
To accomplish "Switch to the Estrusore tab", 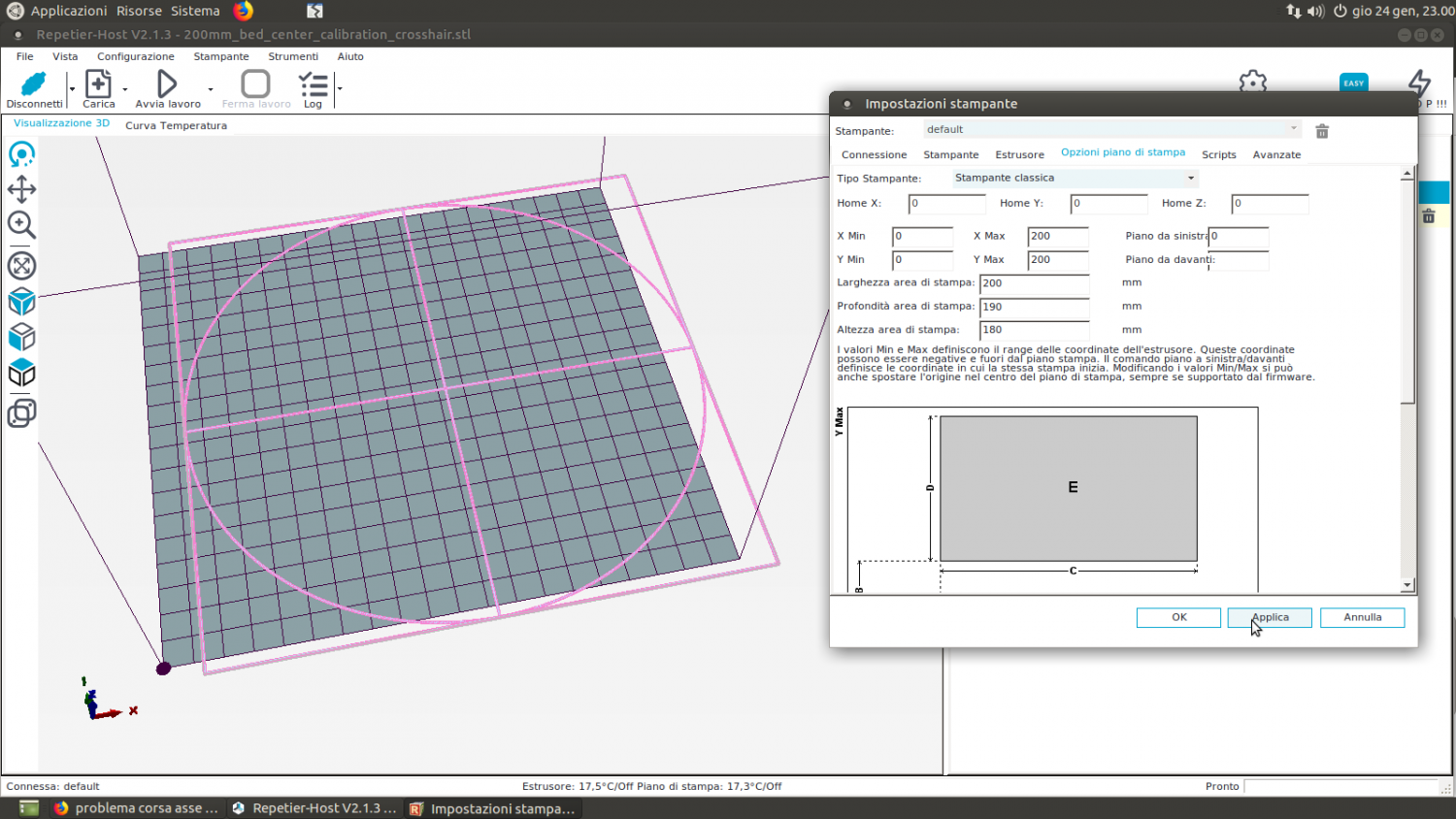I will click(x=1019, y=155).
